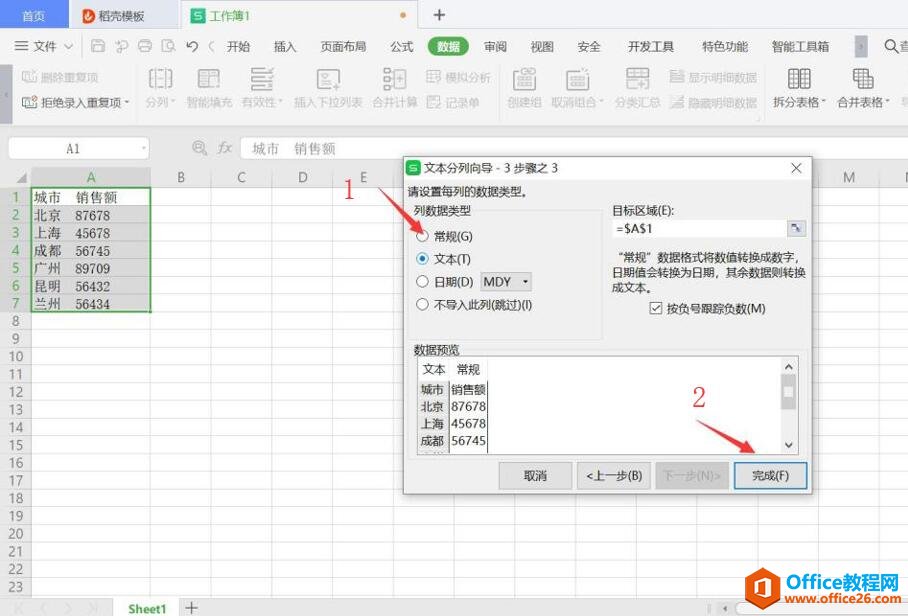
Task: Click the 目标区域 input field
Action: click(700, 228)
